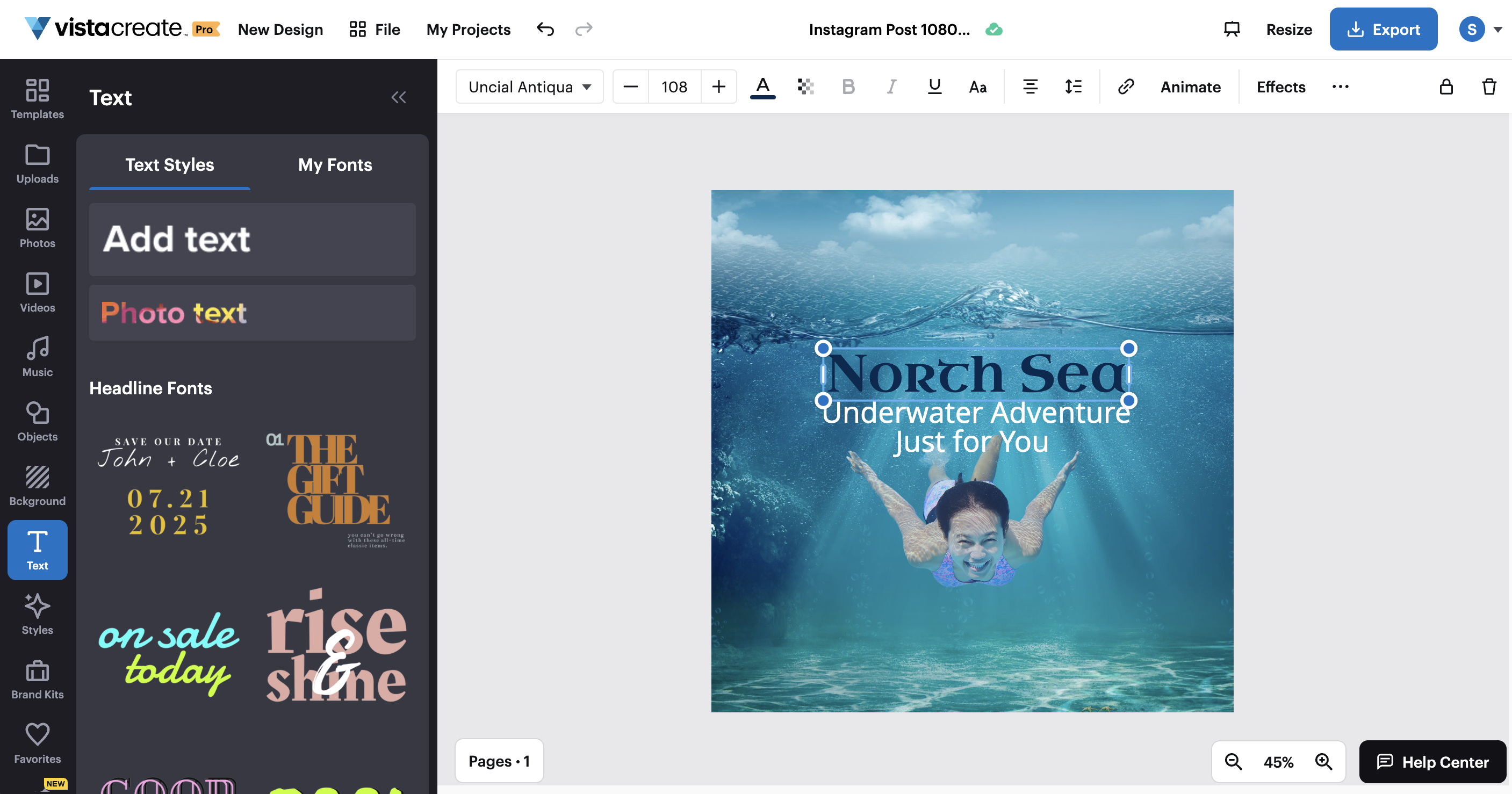Click the undo arrow
This screenshot has height=794, width=1512.
pos(545,29)
